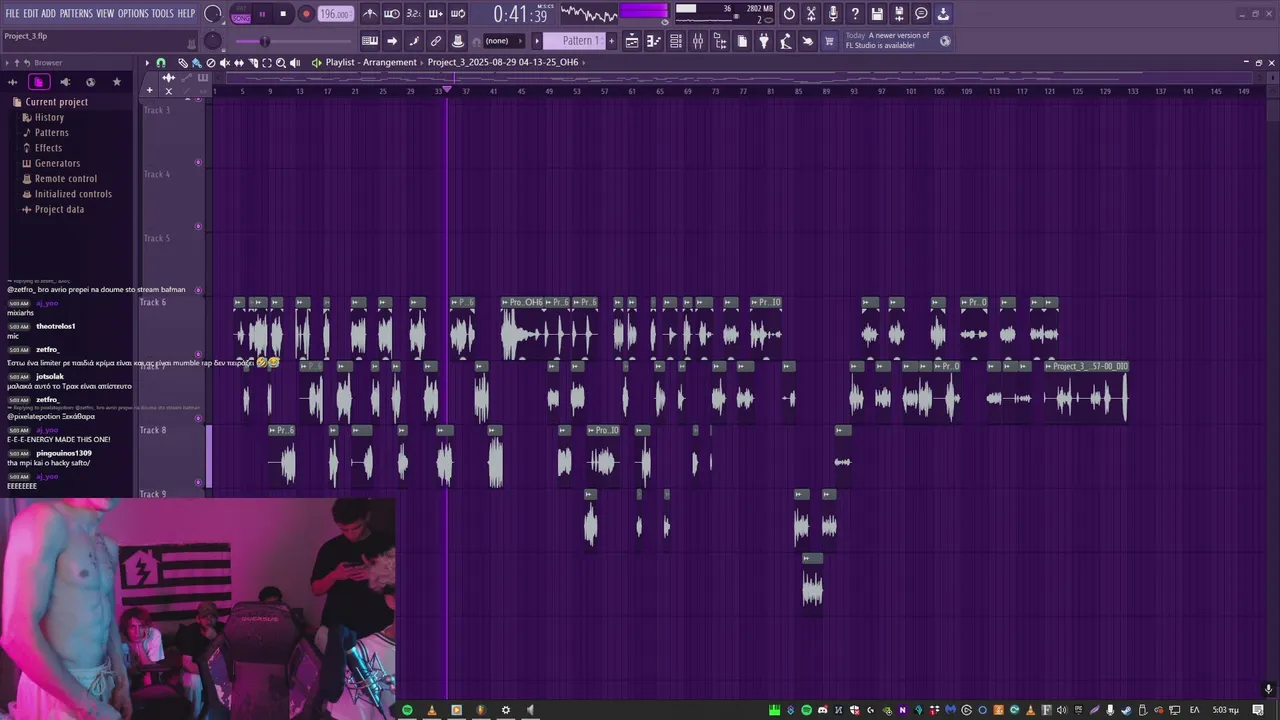Adjust the main pitch knob
1280x720 pixels.
pos(213,41)
